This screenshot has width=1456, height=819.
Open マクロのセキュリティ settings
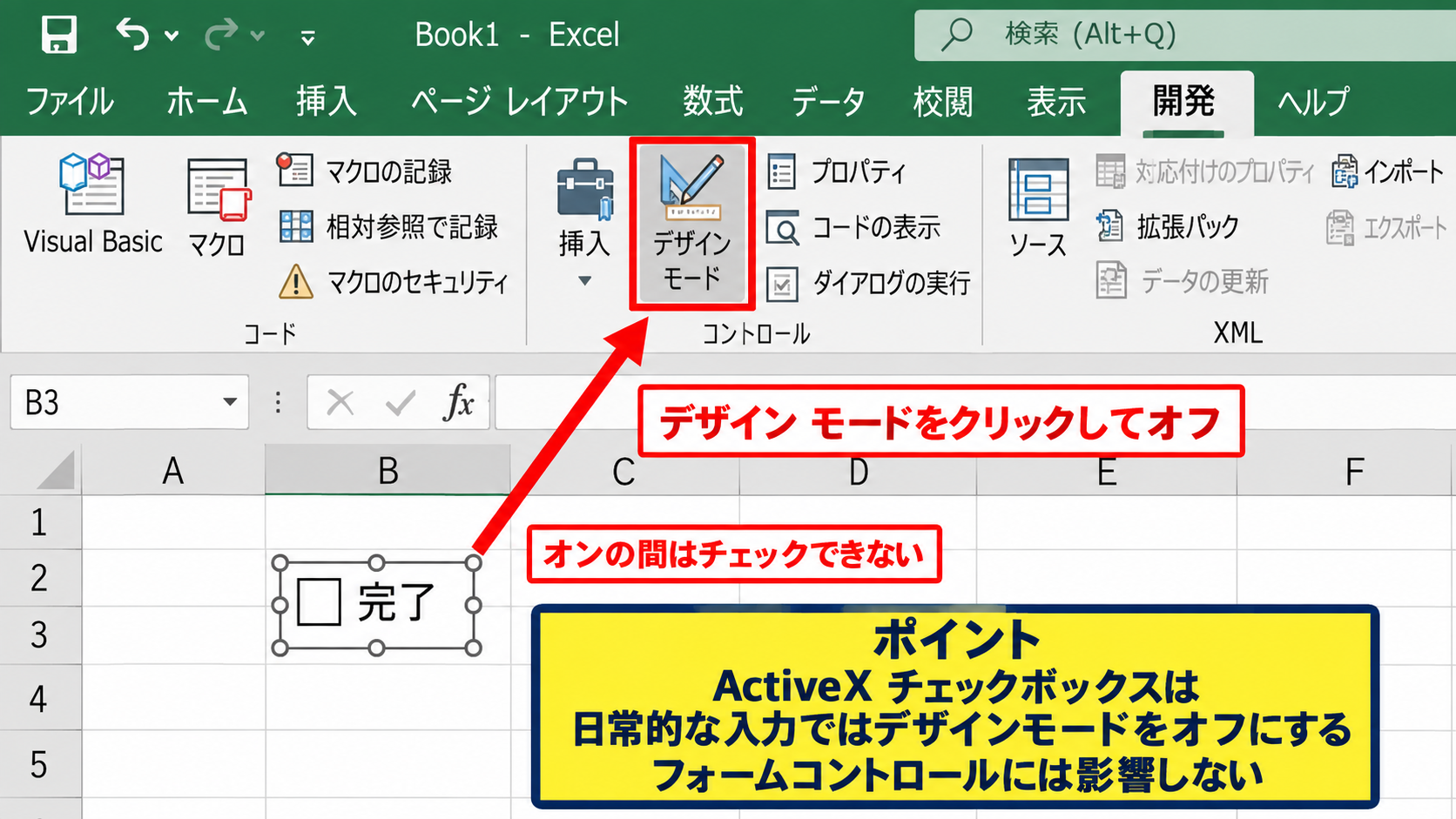click(394, 281)
